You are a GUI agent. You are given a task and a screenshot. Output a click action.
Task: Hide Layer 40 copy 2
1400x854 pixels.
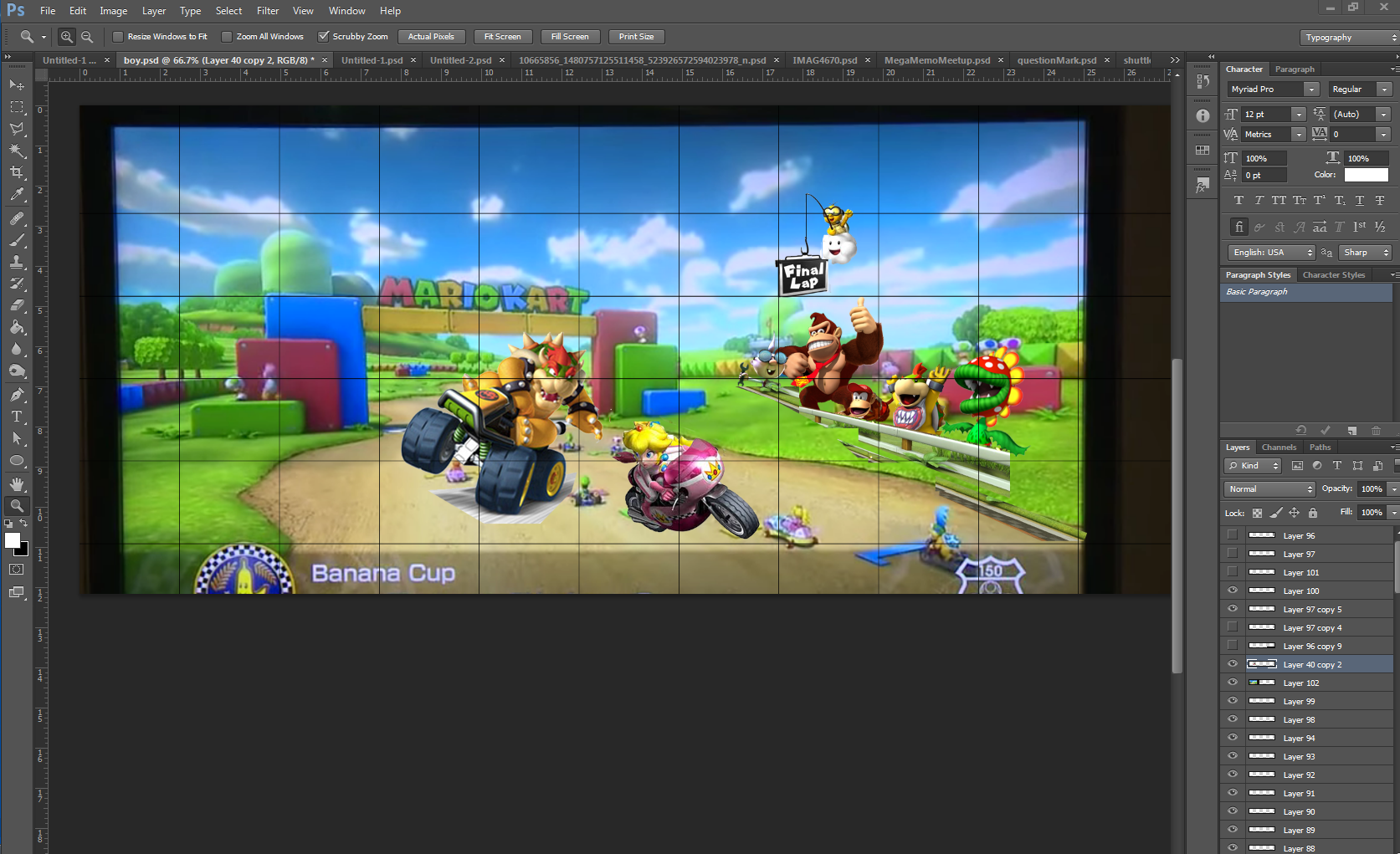(x=1232, y=664)
